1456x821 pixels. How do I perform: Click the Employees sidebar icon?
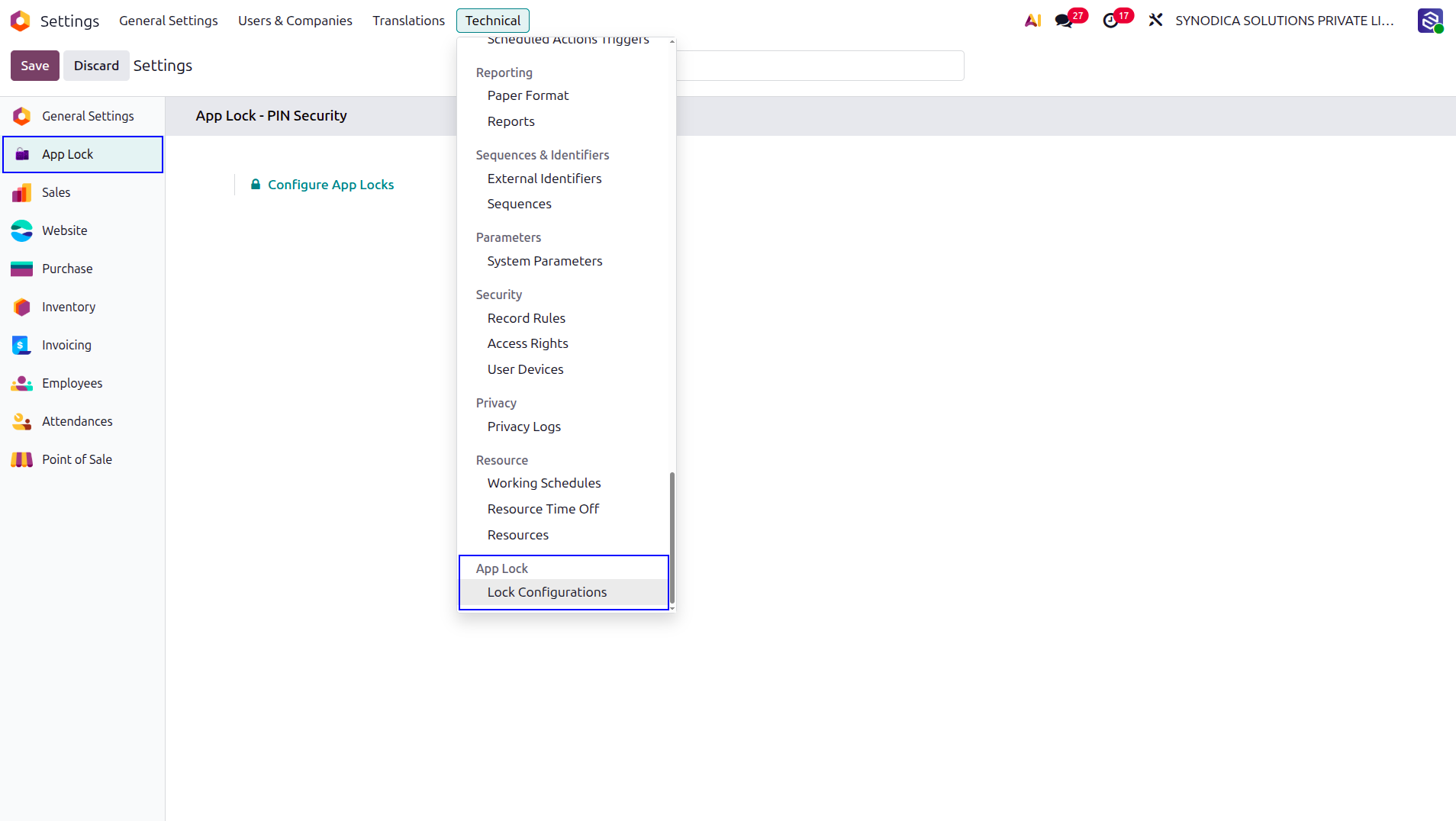coord(21,383)
